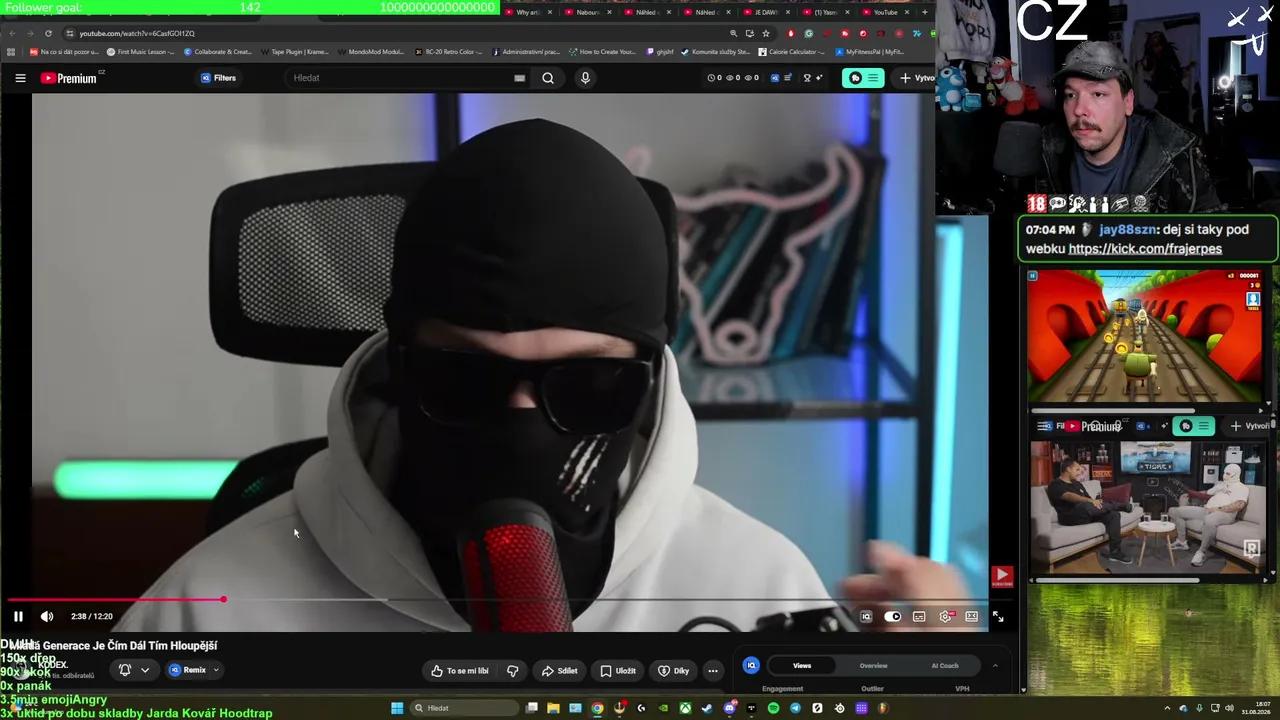Reload the page in the browser
The image size is (1280, 720).
[48, 33]
